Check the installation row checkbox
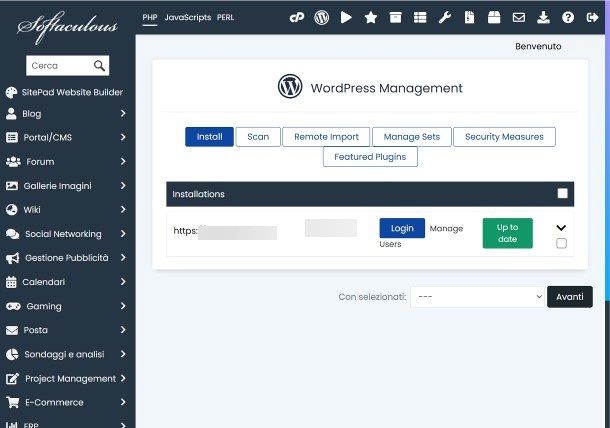This screenshot has height=428, width=610. (561, 243)
